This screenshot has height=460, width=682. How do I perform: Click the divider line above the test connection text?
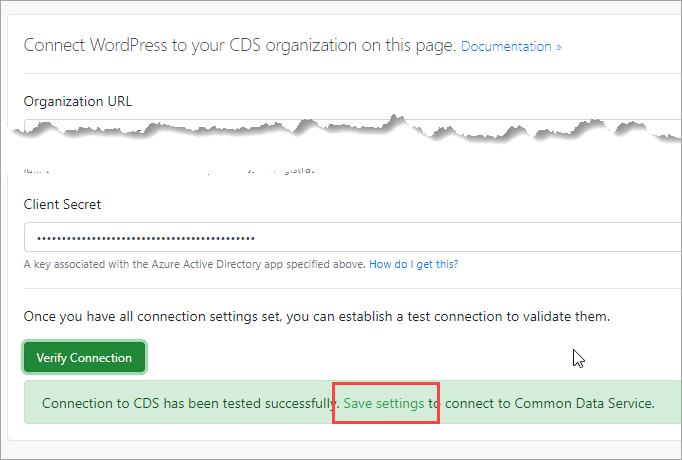coord(353,288)
